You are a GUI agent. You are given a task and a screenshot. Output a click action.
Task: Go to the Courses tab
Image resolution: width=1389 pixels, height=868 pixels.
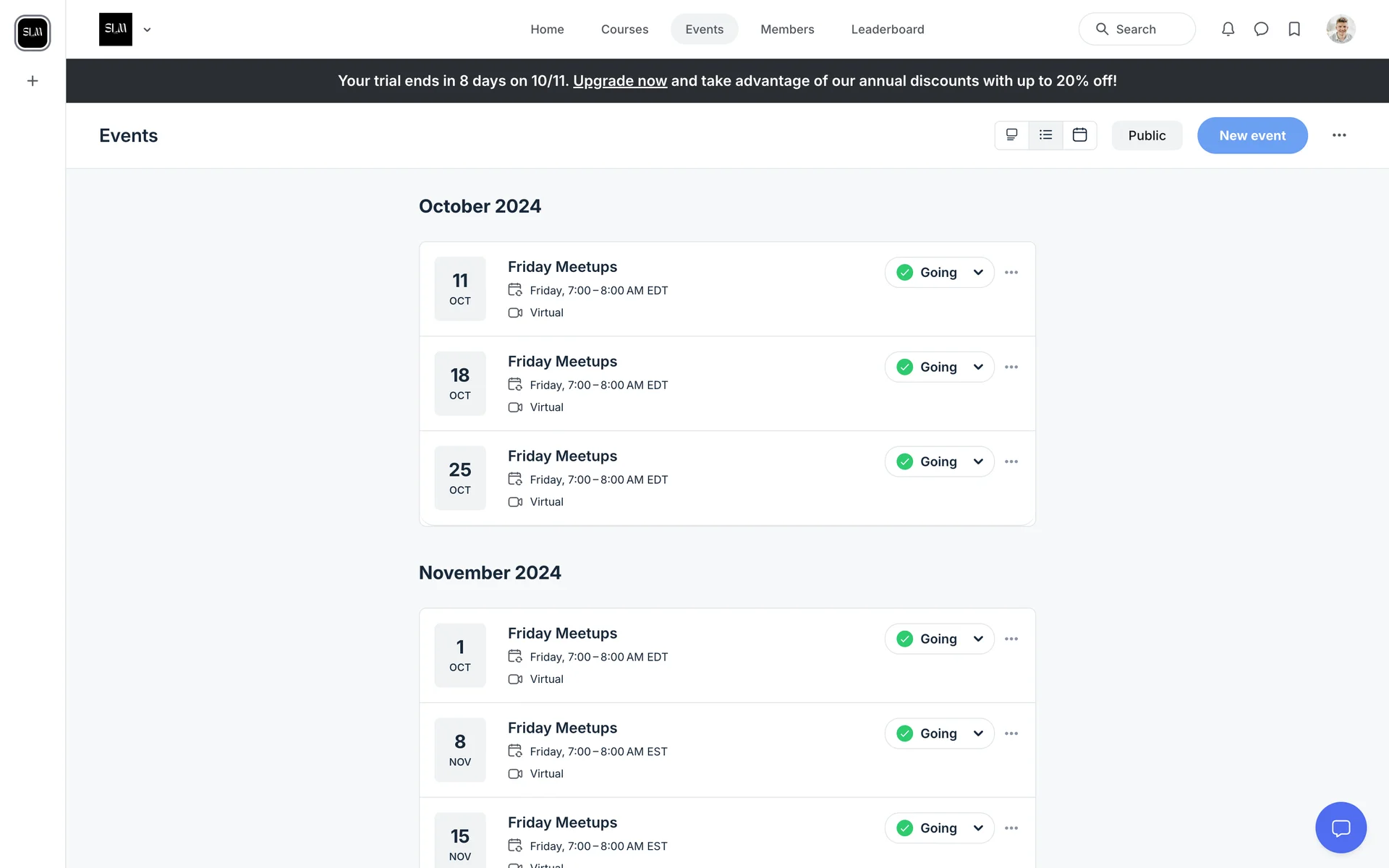tap(624, 29)
